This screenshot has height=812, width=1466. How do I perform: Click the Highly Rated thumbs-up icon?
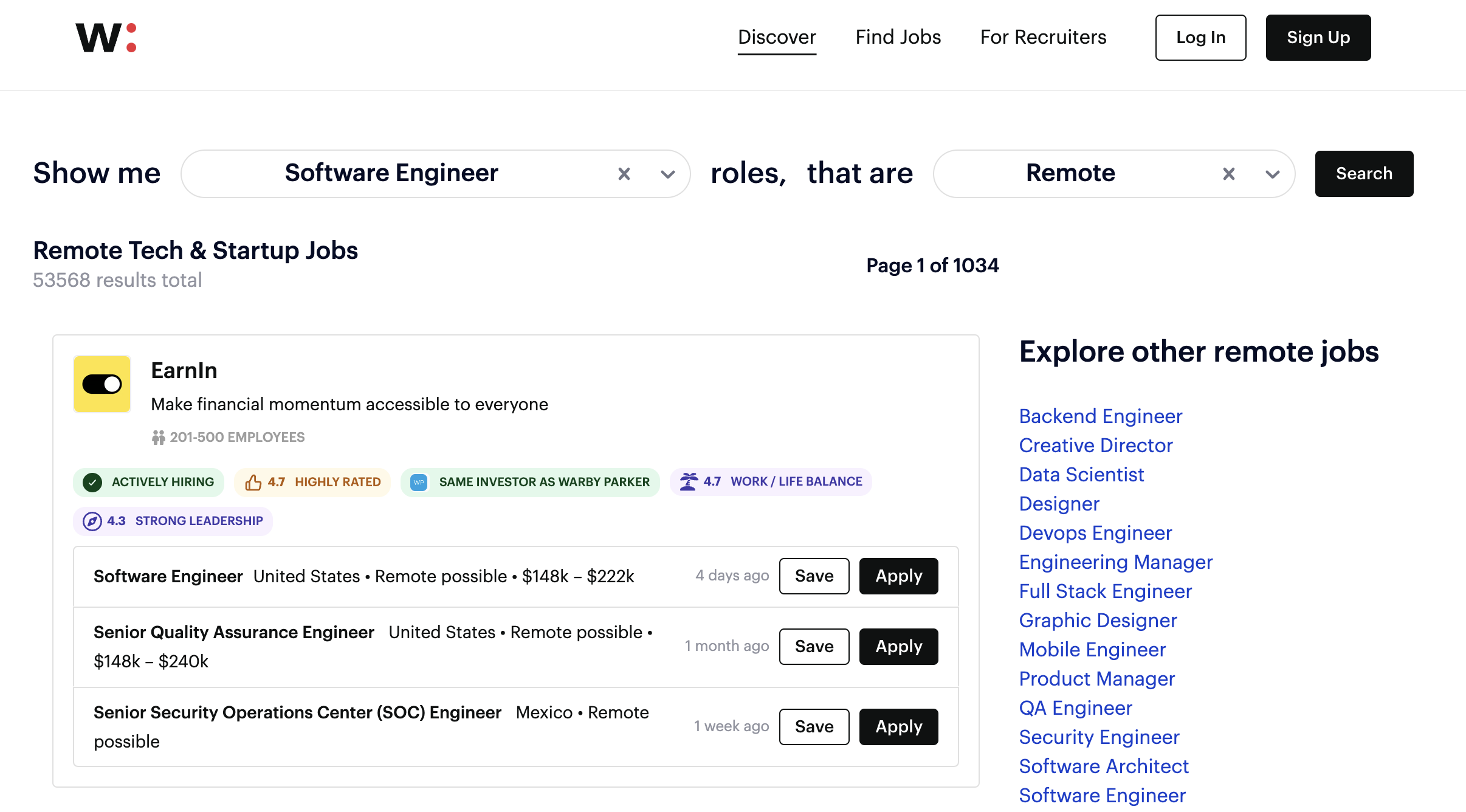pyautogui.click(x=253, y=482)
